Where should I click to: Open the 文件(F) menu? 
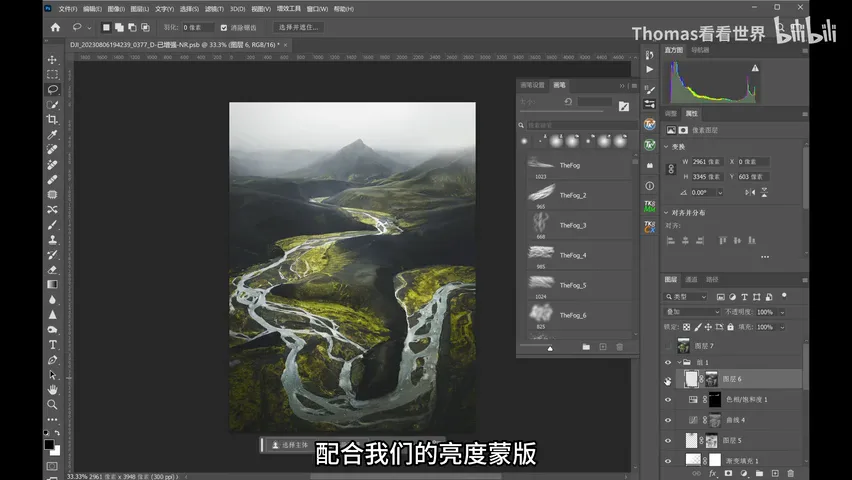point(68,9)
